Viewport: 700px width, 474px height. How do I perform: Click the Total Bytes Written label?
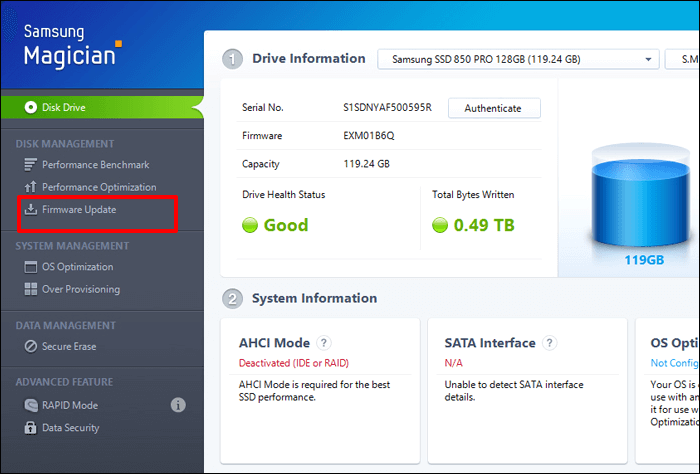[473, 195]
